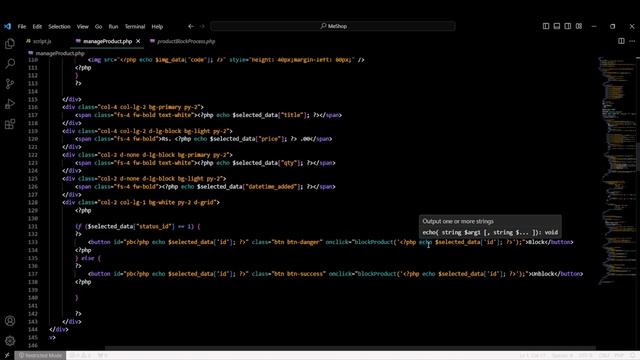This screenshot has height=360, width=640.
Task: Click the "qty" array key text
Action: (290, 163)
